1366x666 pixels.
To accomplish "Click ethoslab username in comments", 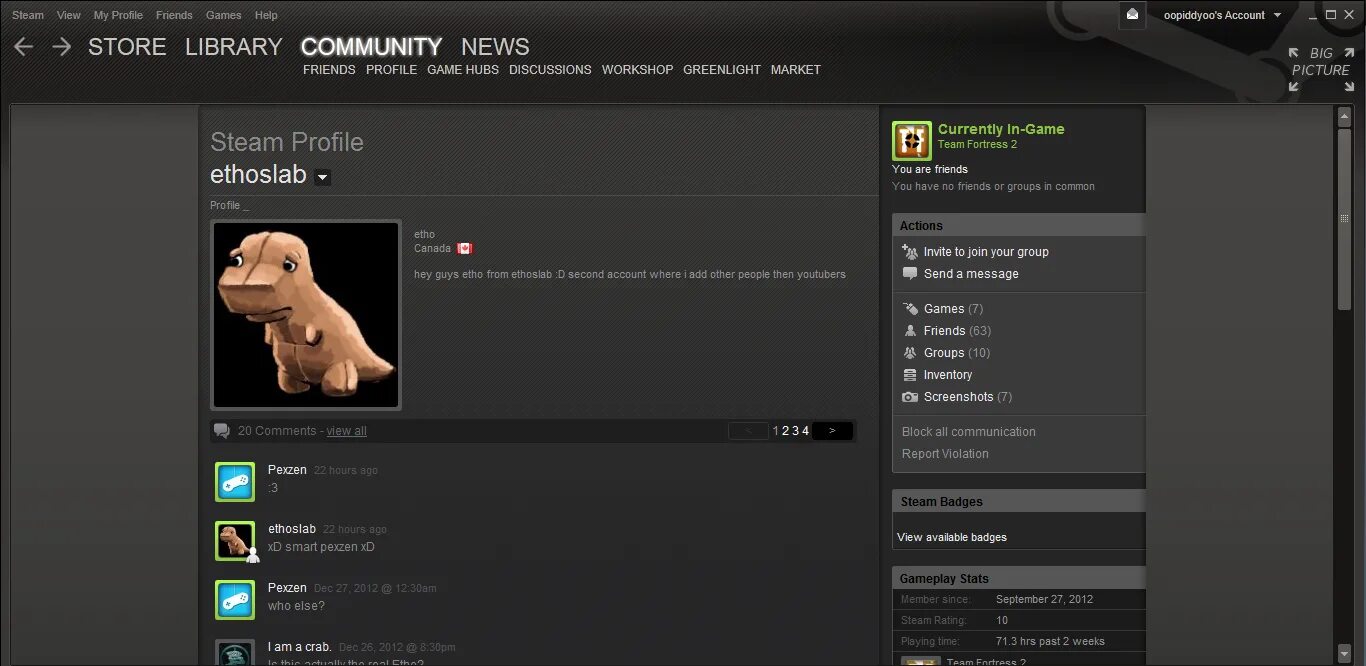I will (x=292, y=529).
